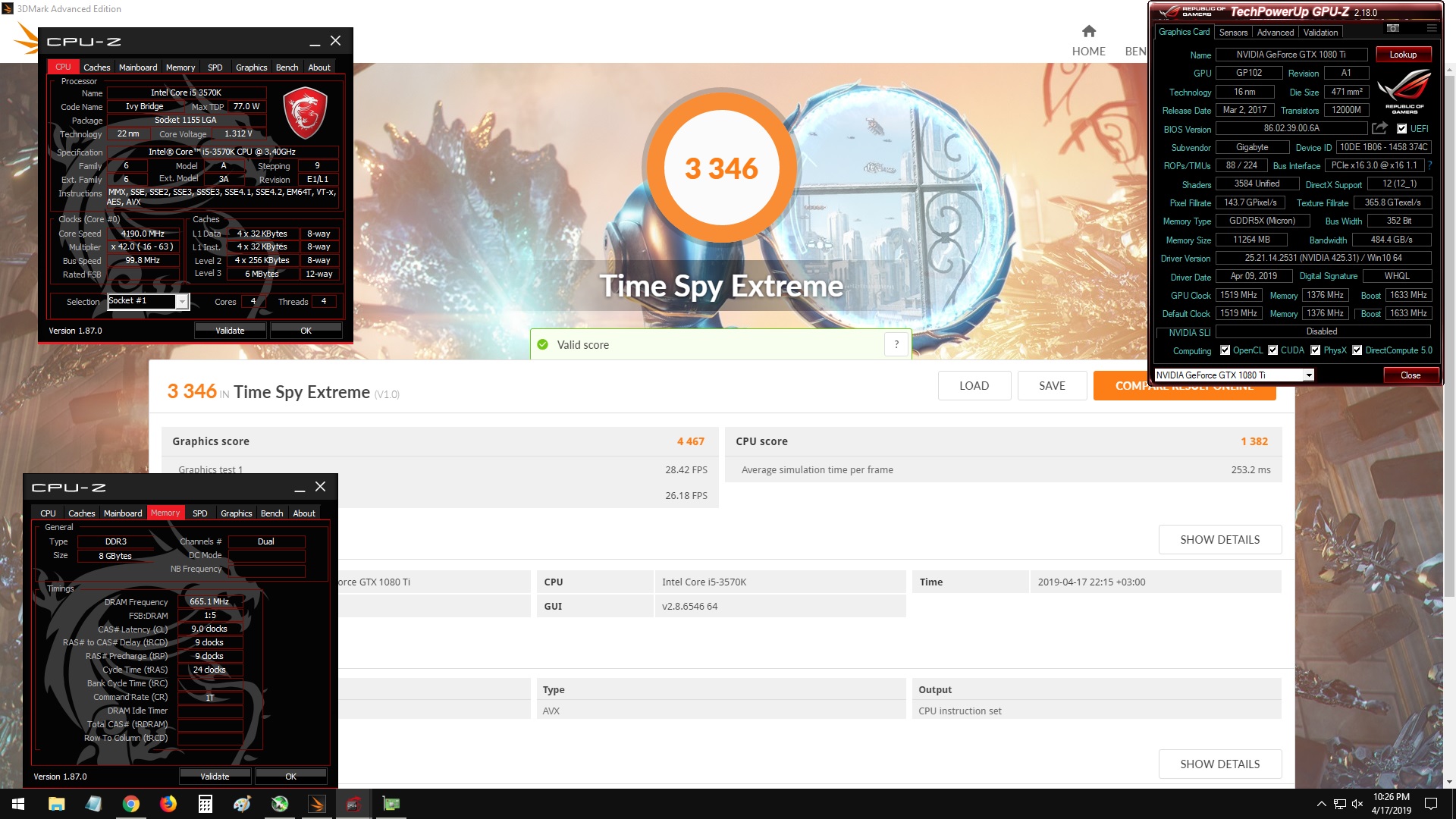
Task: Click the Graphics score value 4 467
Action: (690, 441)
